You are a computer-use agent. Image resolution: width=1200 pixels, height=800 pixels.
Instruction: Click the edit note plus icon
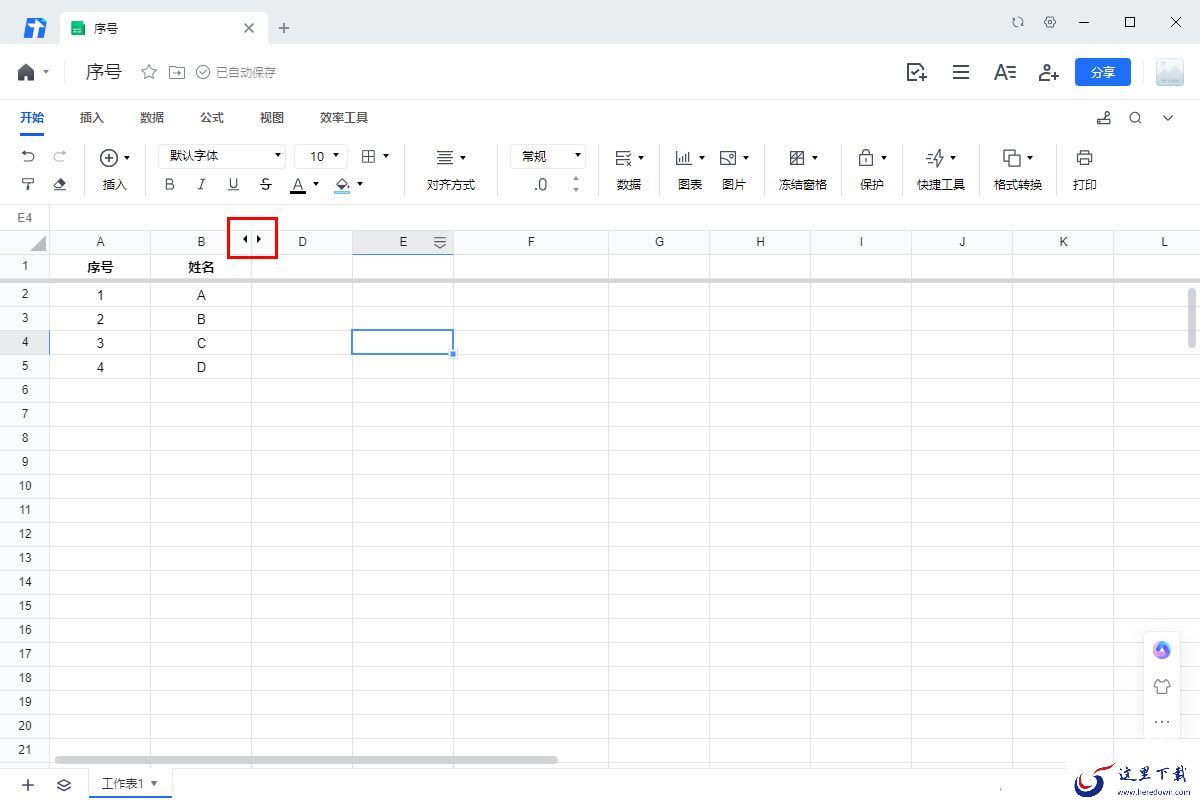coord(916,72)
